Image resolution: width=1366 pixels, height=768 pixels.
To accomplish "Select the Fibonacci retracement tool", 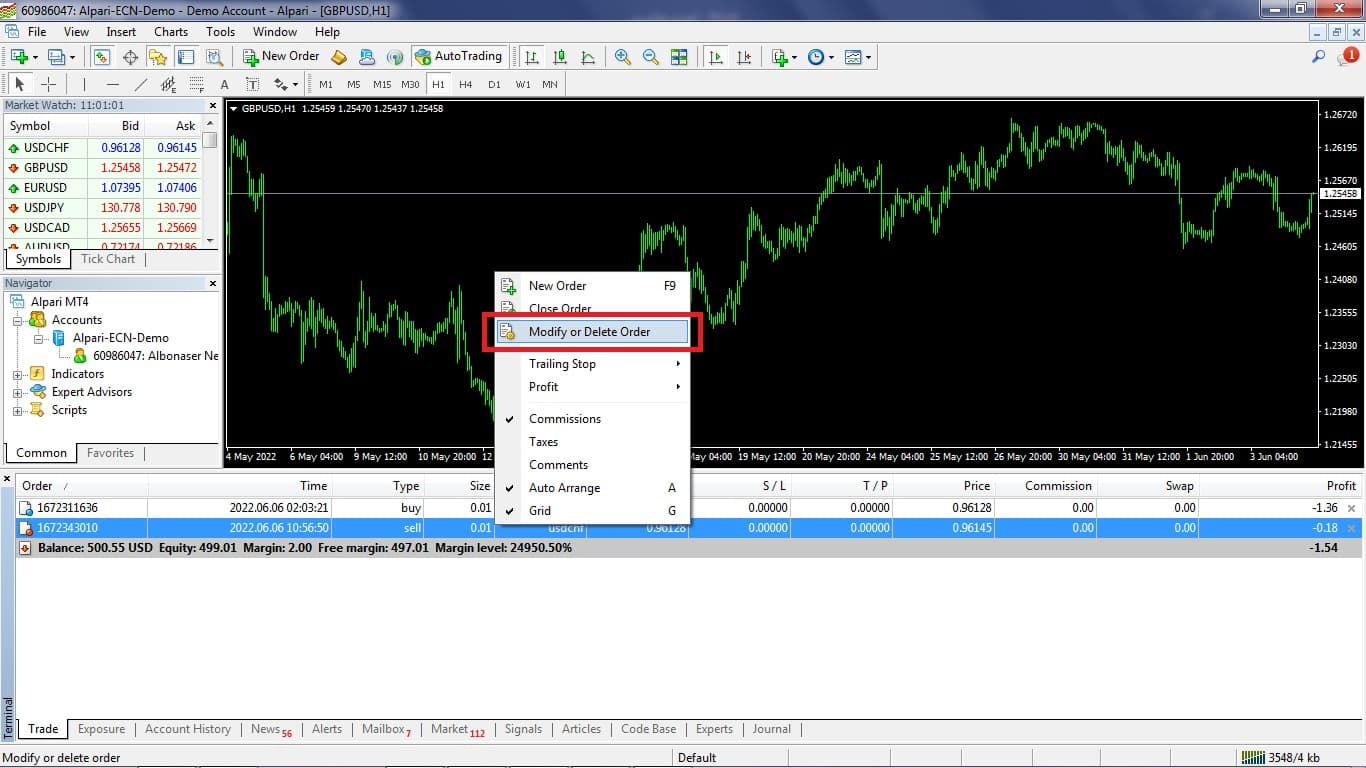I will pyautogui.click(x=196, y=84).
